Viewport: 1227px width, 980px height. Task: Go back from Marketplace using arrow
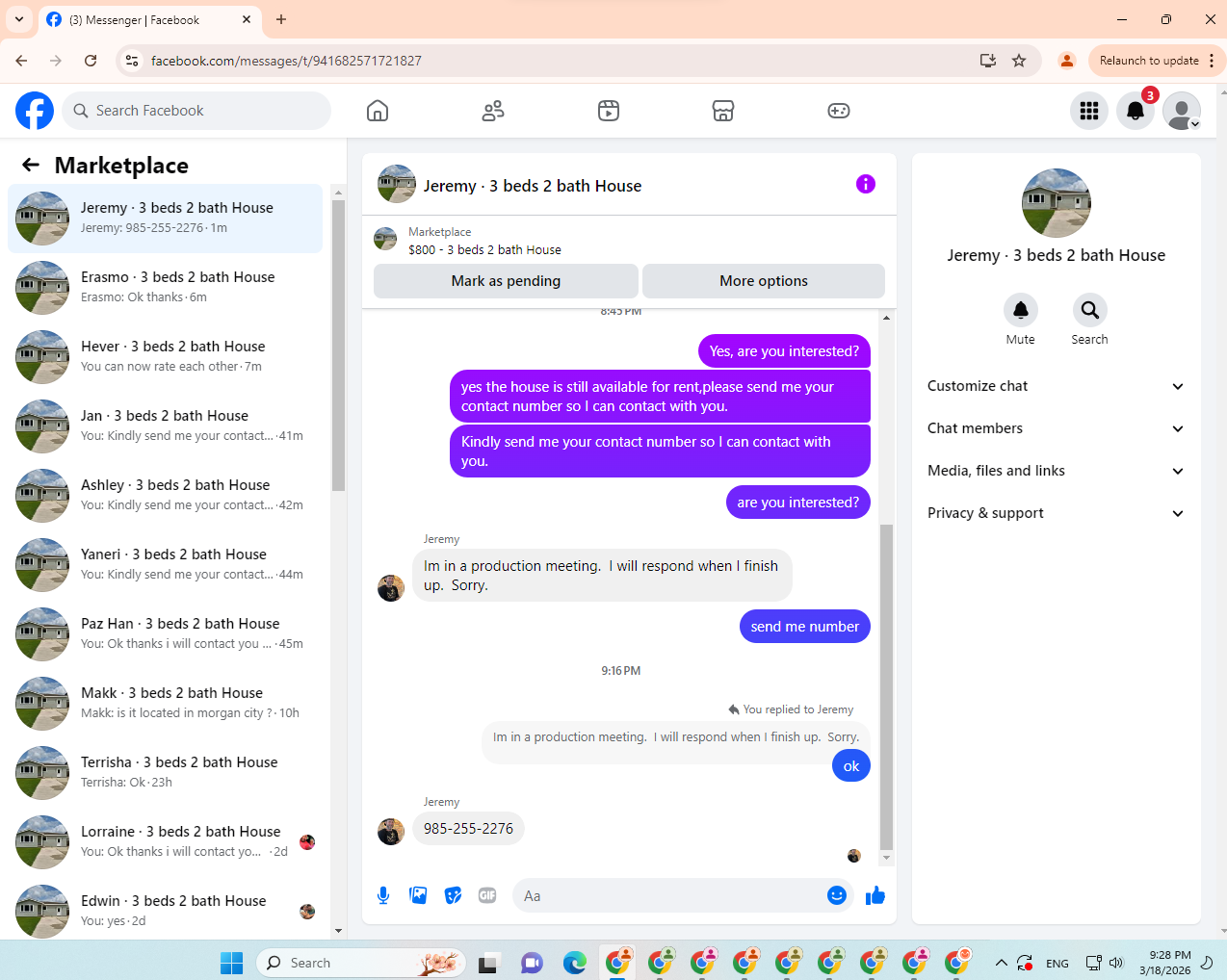(x=31, y=165)
